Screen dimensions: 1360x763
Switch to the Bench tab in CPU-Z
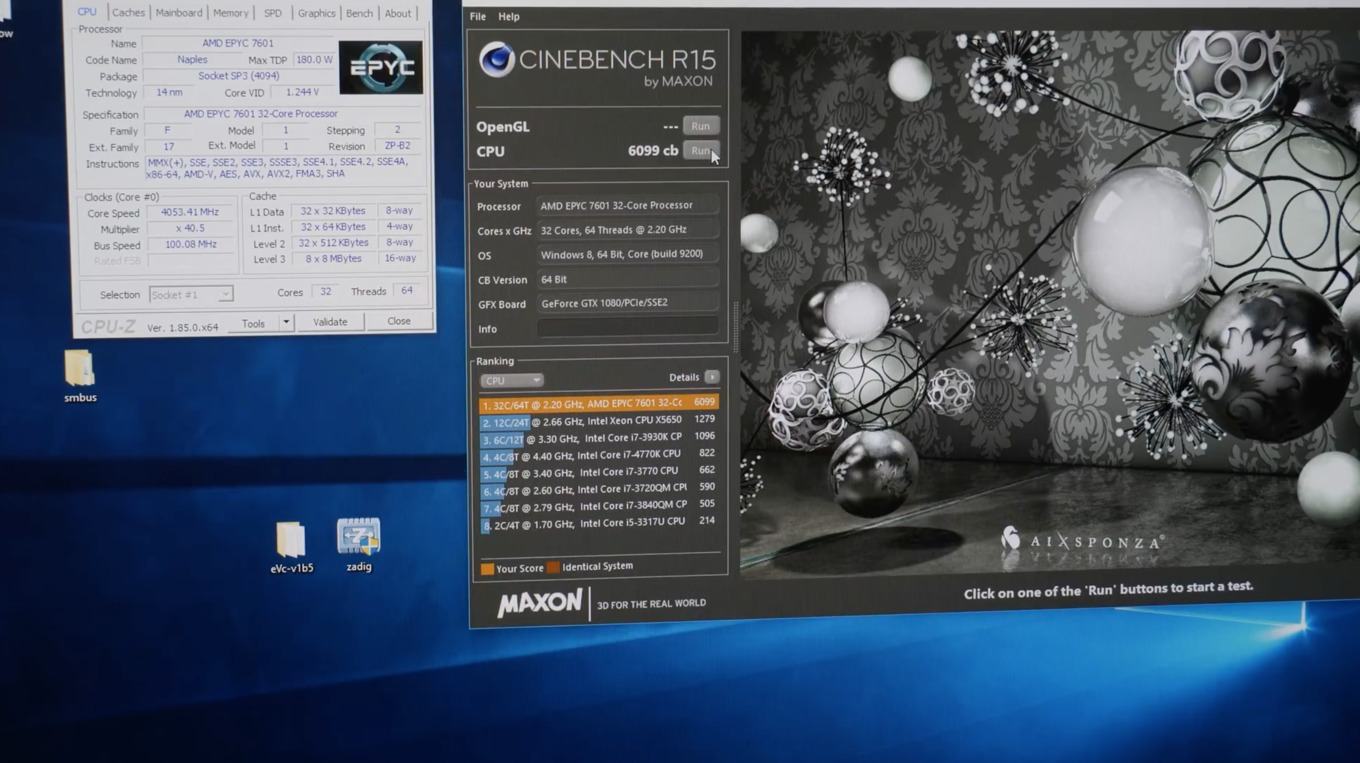pos(359,13)
